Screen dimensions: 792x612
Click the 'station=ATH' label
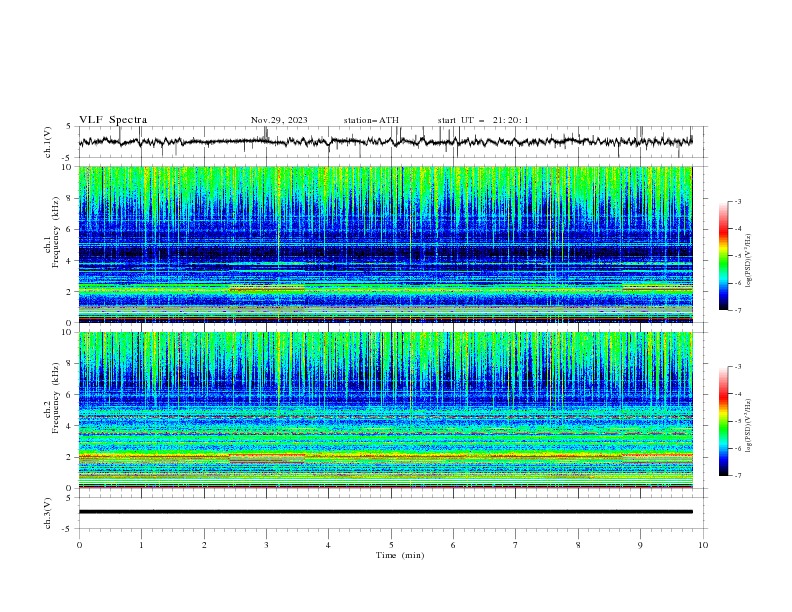click(371, 120)
